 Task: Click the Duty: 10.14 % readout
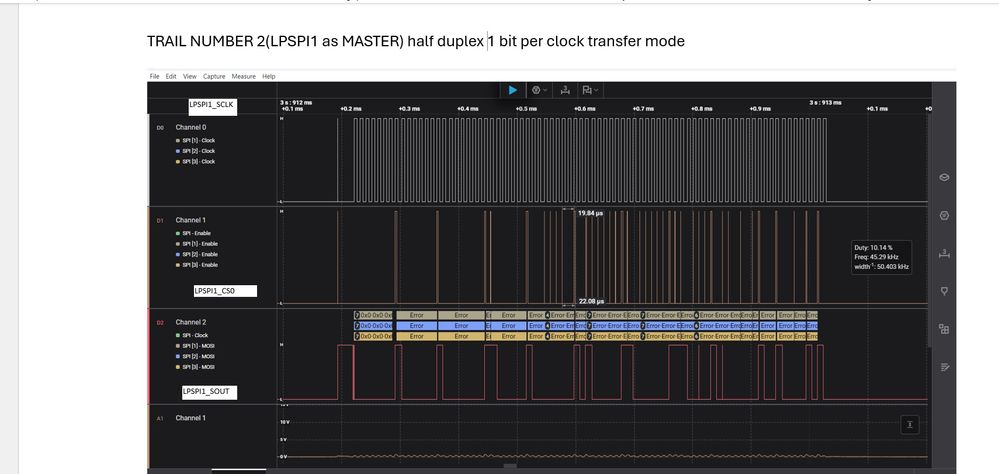tap(873, 247)
